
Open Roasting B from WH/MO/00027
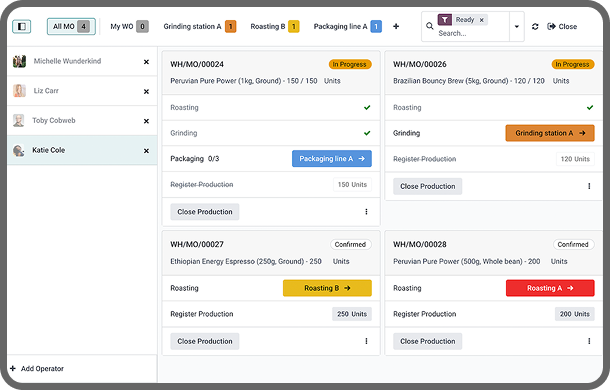(x=327, y=288)
